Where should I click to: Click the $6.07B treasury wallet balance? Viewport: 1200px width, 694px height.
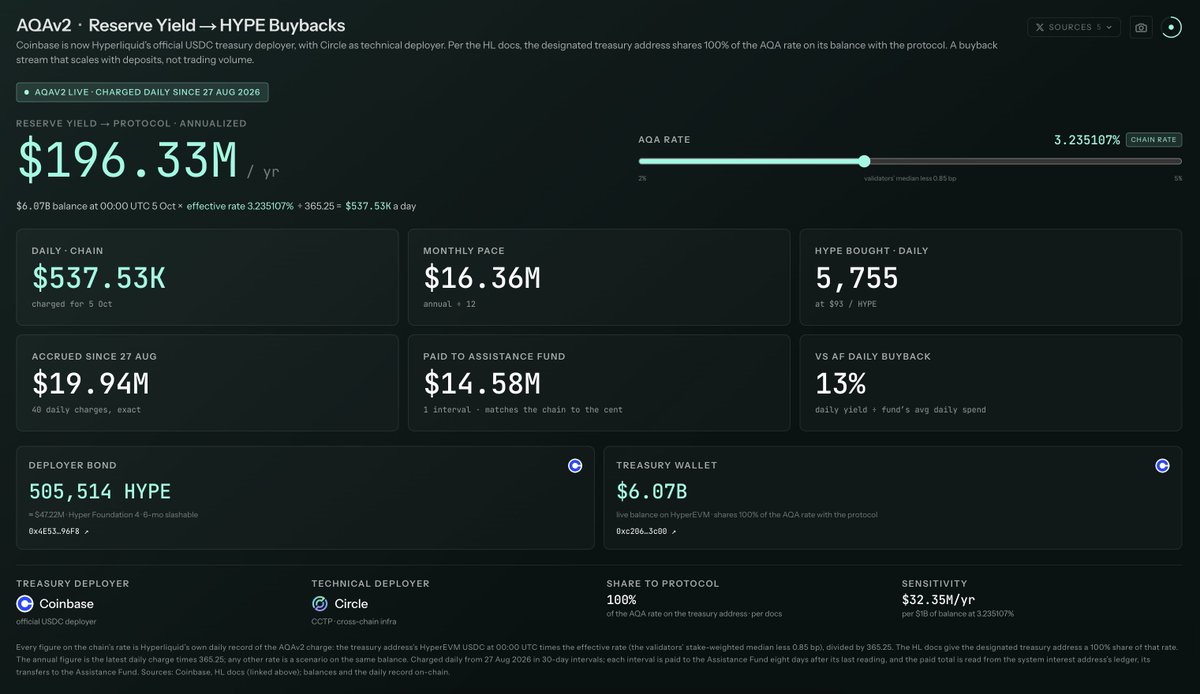tap(651, 491)
